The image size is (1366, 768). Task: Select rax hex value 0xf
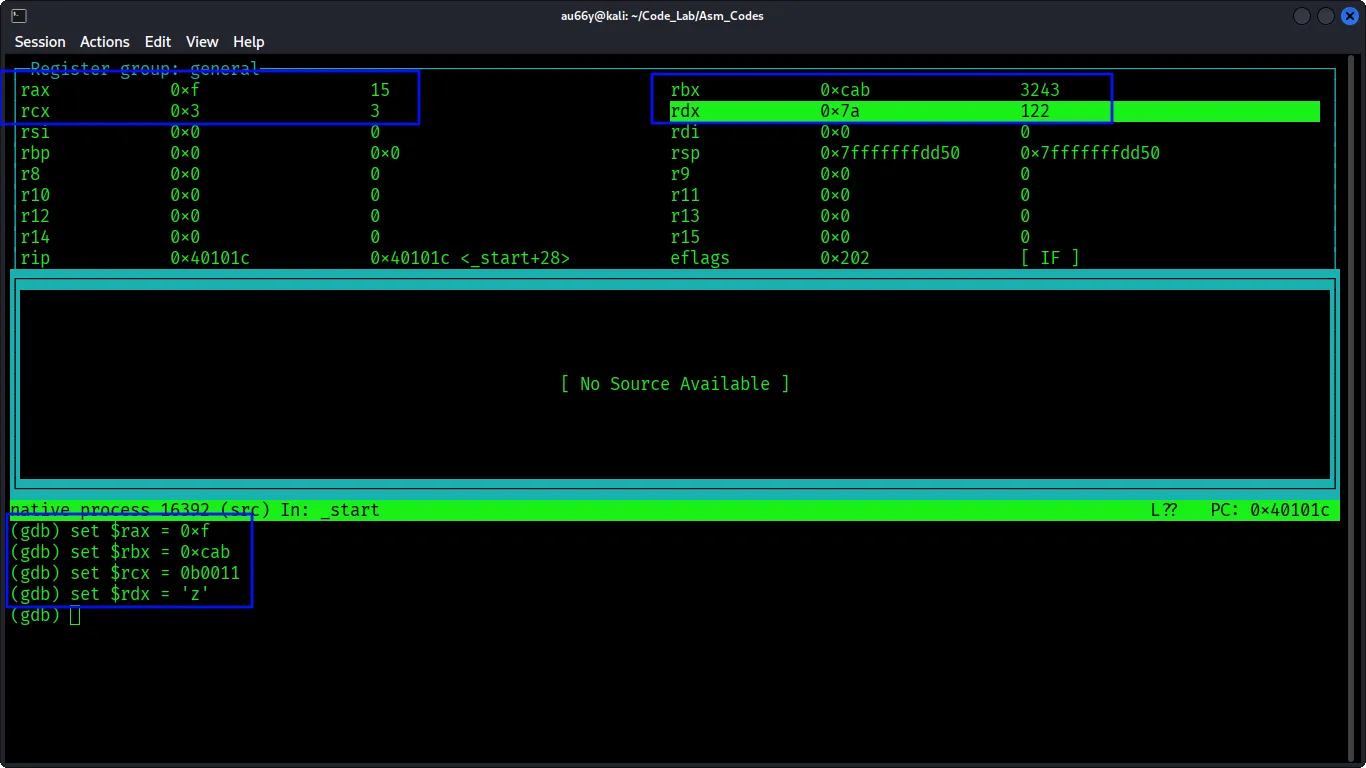(x=185, y=90)
